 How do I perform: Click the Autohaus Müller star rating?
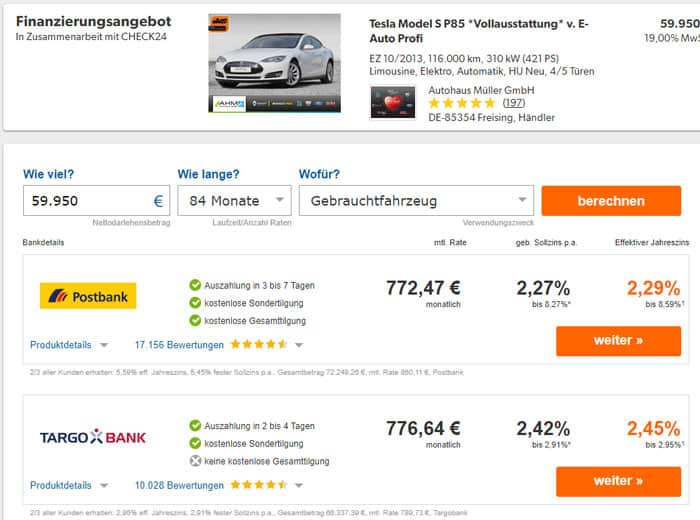[462, 103]
